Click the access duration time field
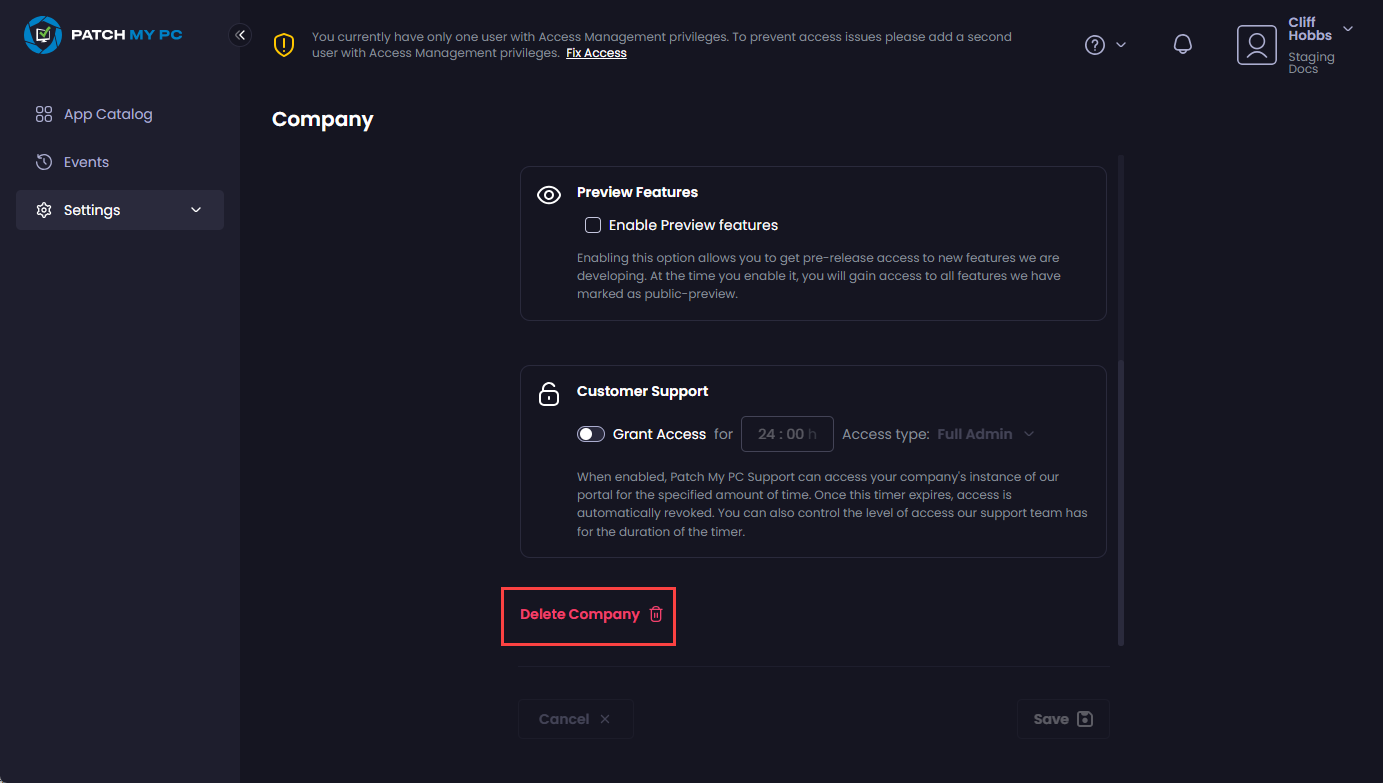The image size is (1383, 783). [787, 434]
